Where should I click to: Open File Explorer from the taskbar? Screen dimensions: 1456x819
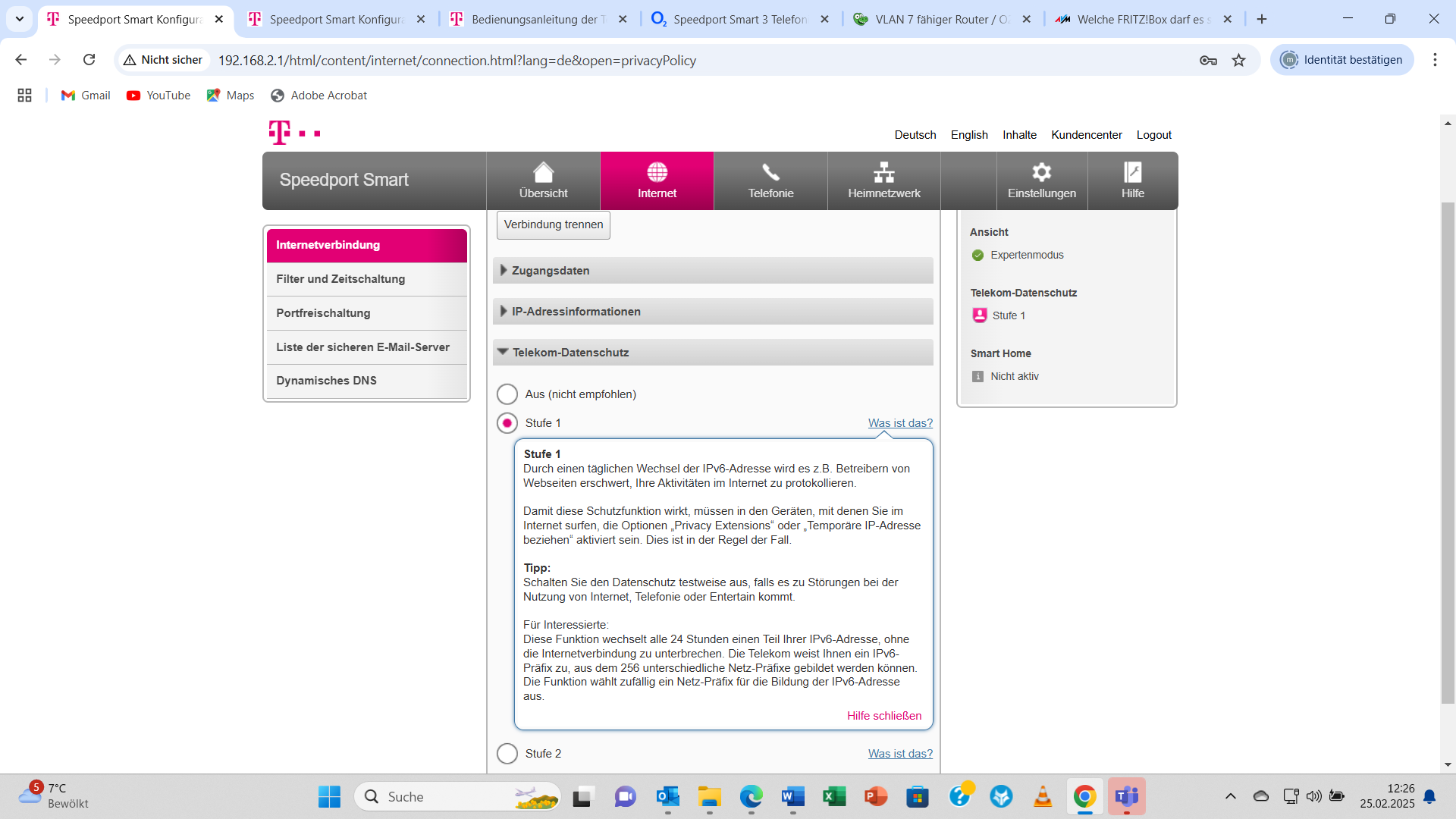pyautogui.click(x=710, y=797)
